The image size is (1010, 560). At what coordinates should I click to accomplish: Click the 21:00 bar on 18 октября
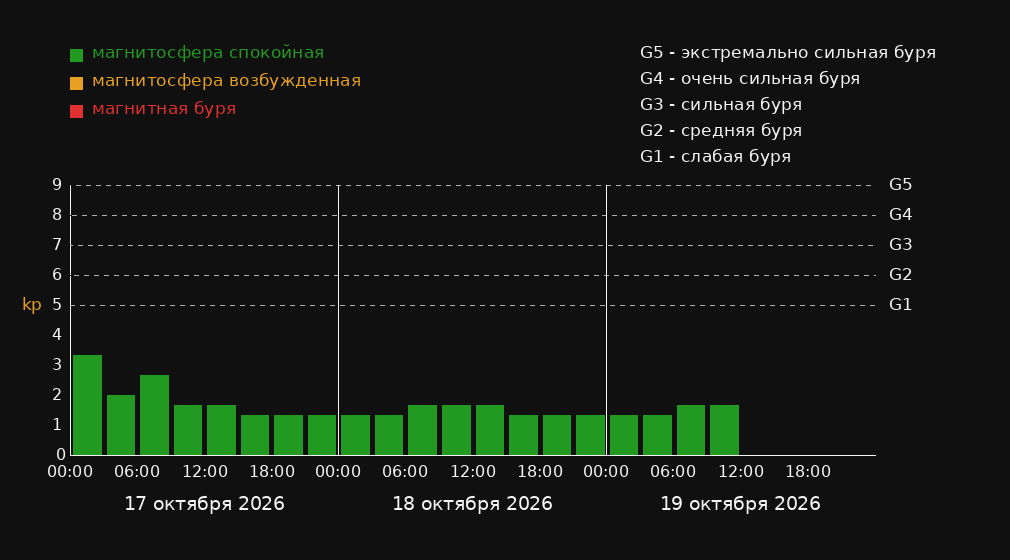(590, 435)
